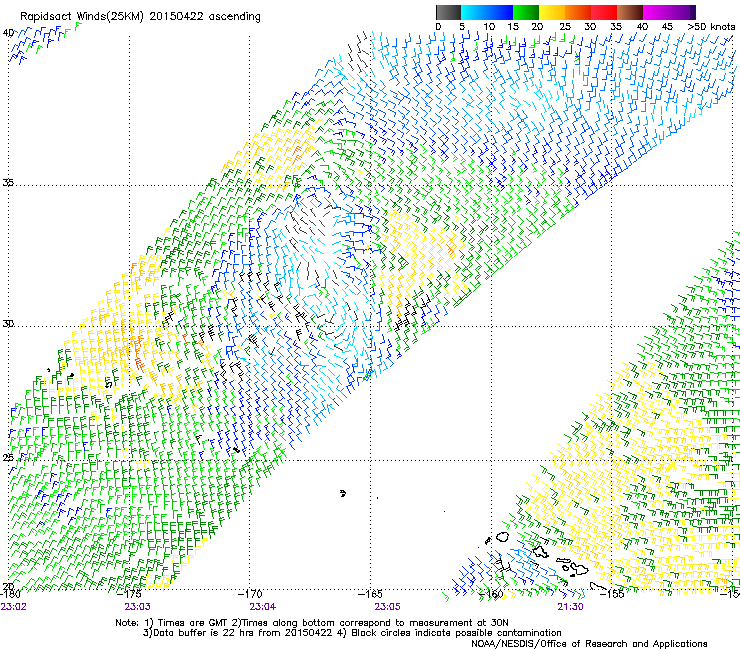This screenshot has width=740, height=650.
Task: Click the orange 25-30 knots legend swatch
Action: pyautogui.click(x=578, y=12)
